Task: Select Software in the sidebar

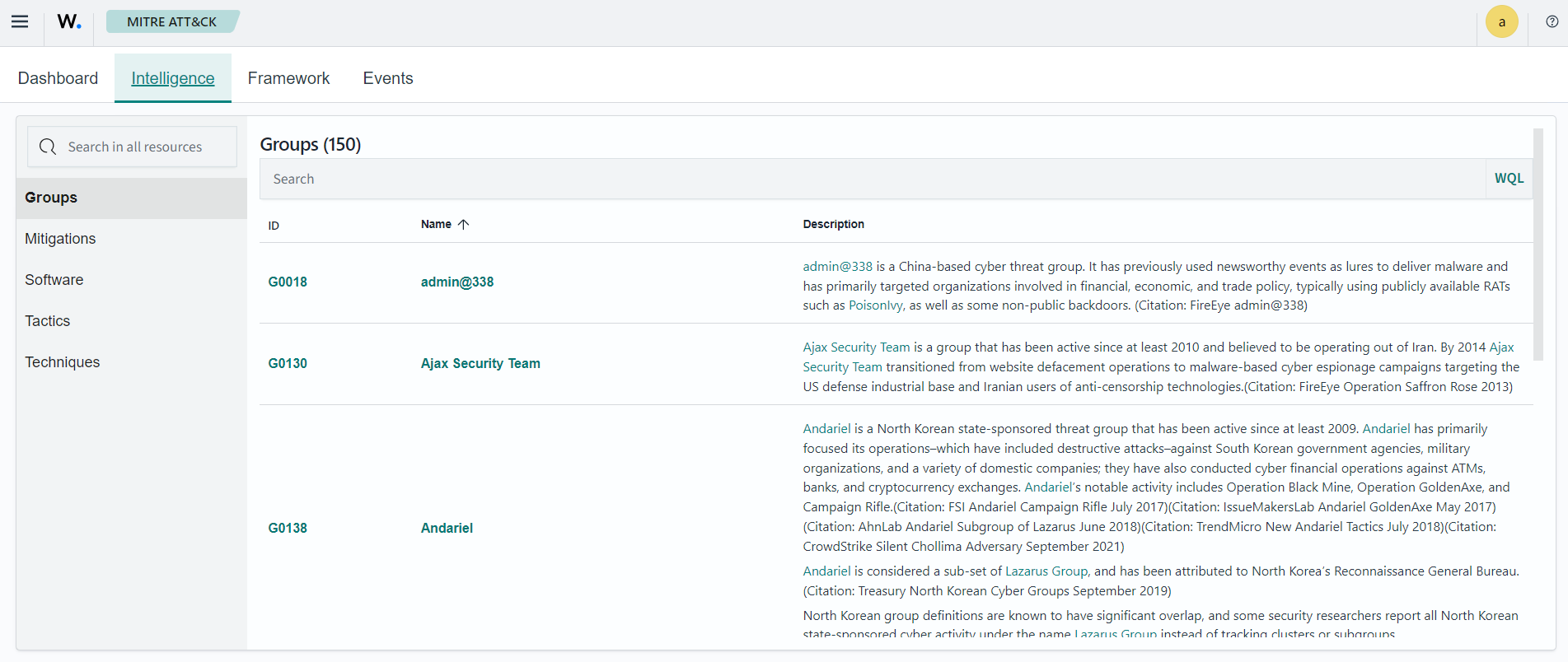Action: point(132,280)
